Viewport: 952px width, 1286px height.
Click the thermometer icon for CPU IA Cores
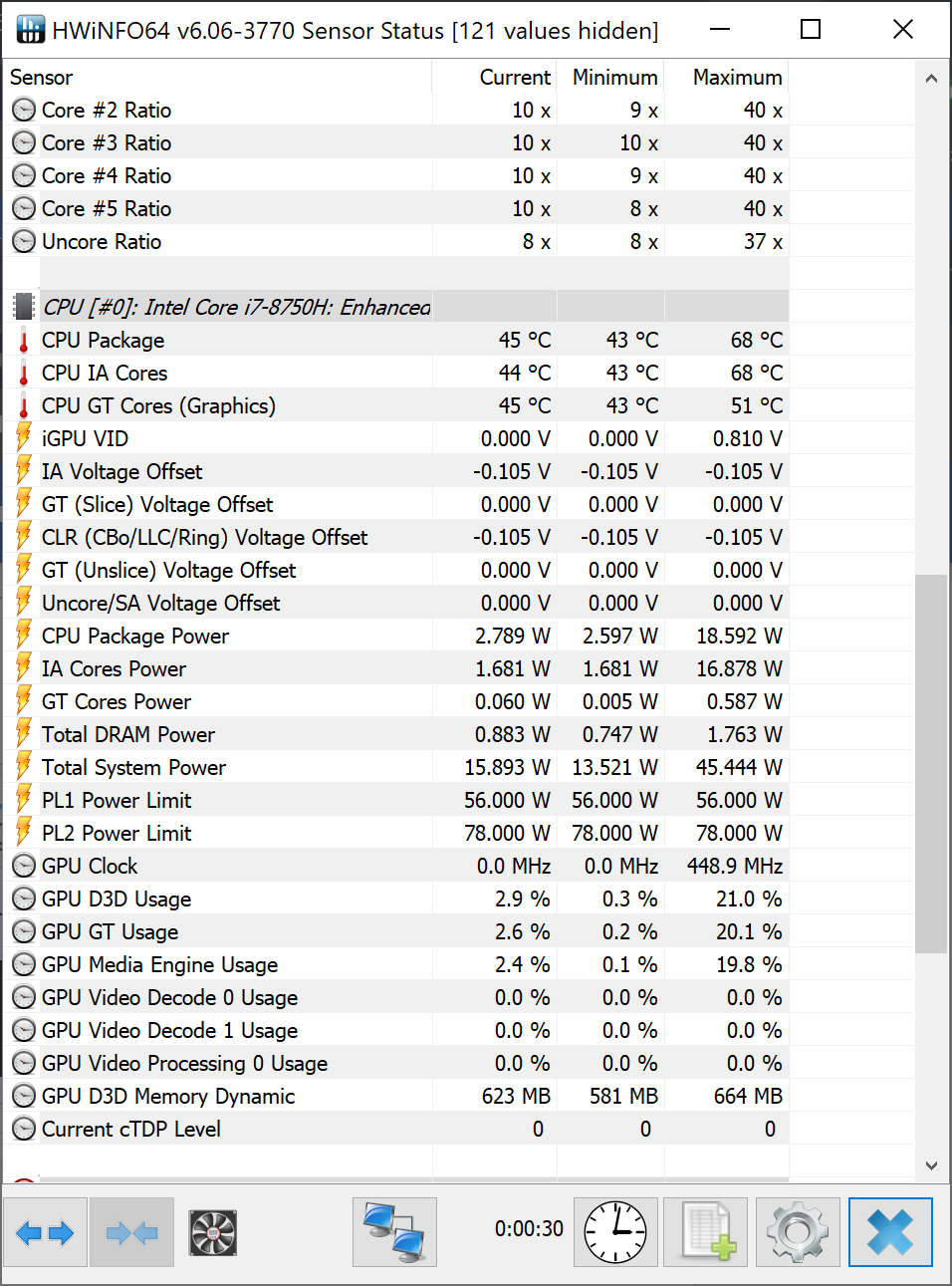point(24,373)
